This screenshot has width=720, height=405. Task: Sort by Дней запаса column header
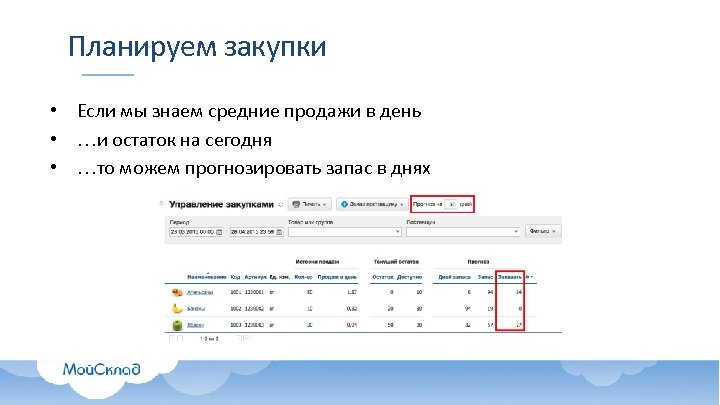coord(455,277)
